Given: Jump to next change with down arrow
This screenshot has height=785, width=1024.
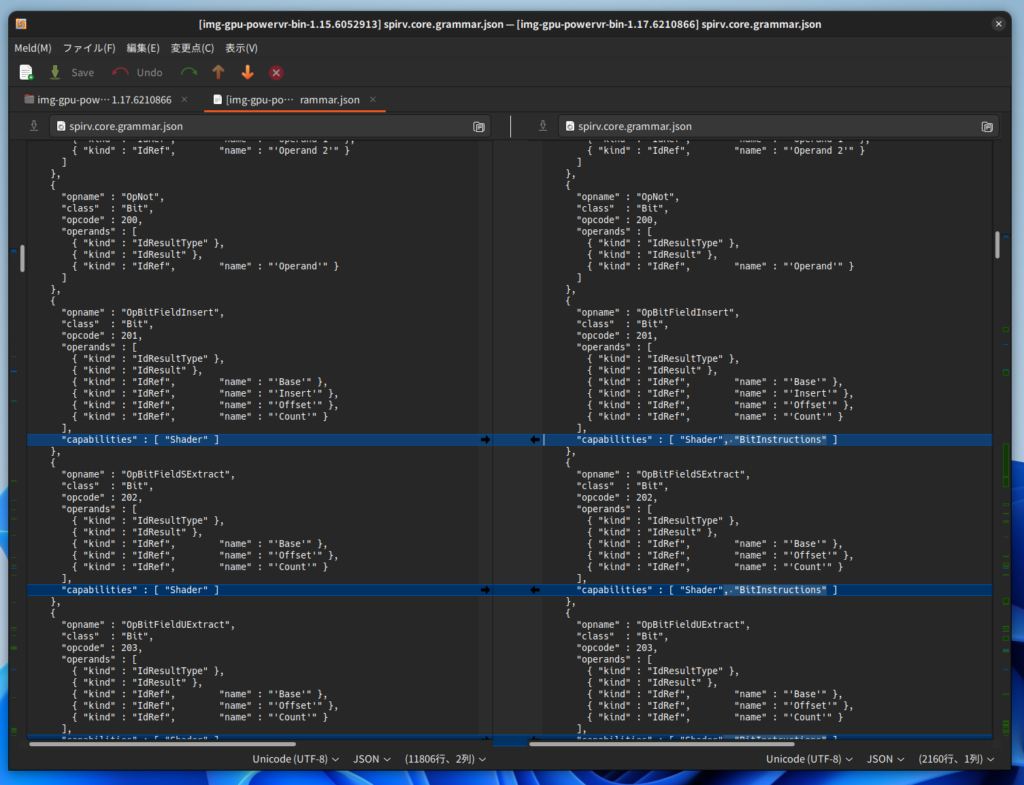Looking at the screenshot, I should 248,72.
